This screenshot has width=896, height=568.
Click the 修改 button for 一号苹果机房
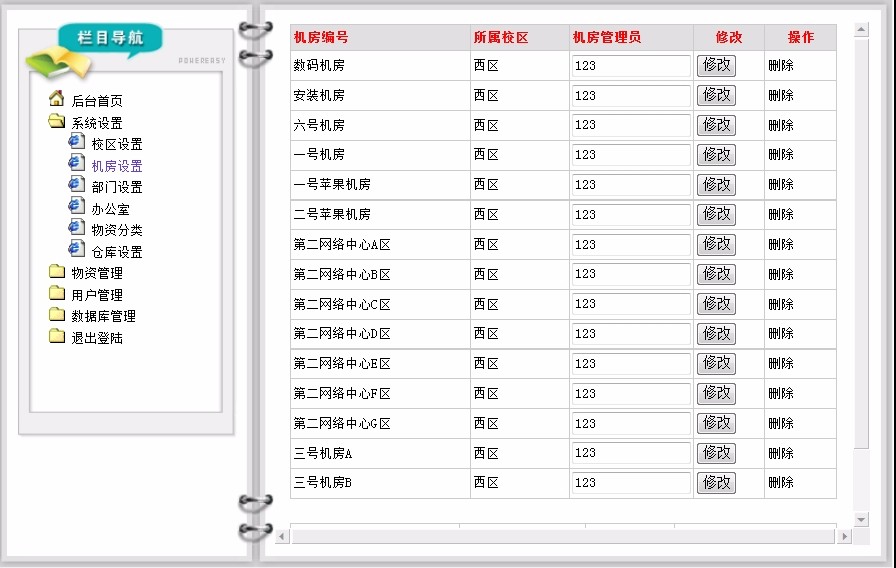point(716,185)
